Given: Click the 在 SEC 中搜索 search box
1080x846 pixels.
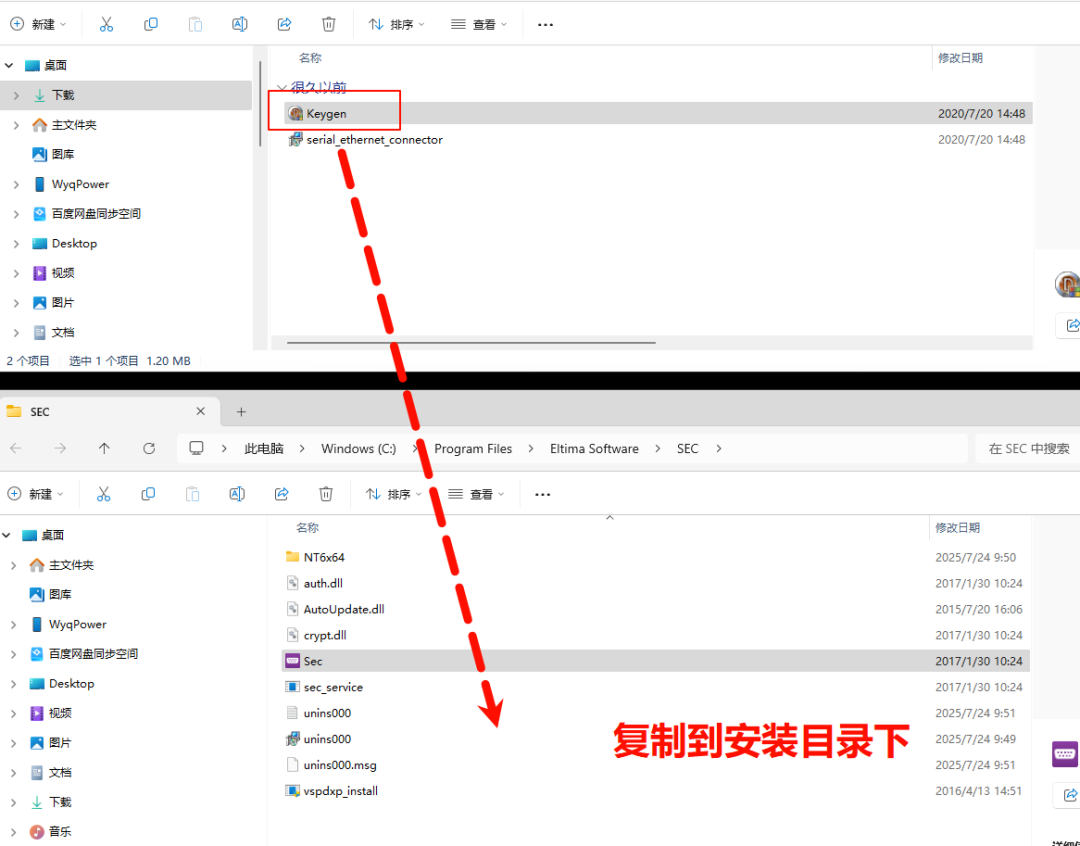Looking at the screenshot, I should point(1028,448).
